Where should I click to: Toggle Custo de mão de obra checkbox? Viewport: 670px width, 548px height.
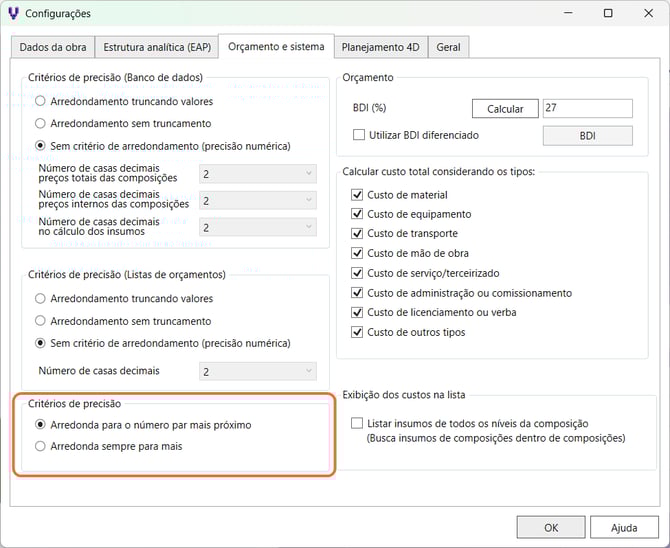359,254
